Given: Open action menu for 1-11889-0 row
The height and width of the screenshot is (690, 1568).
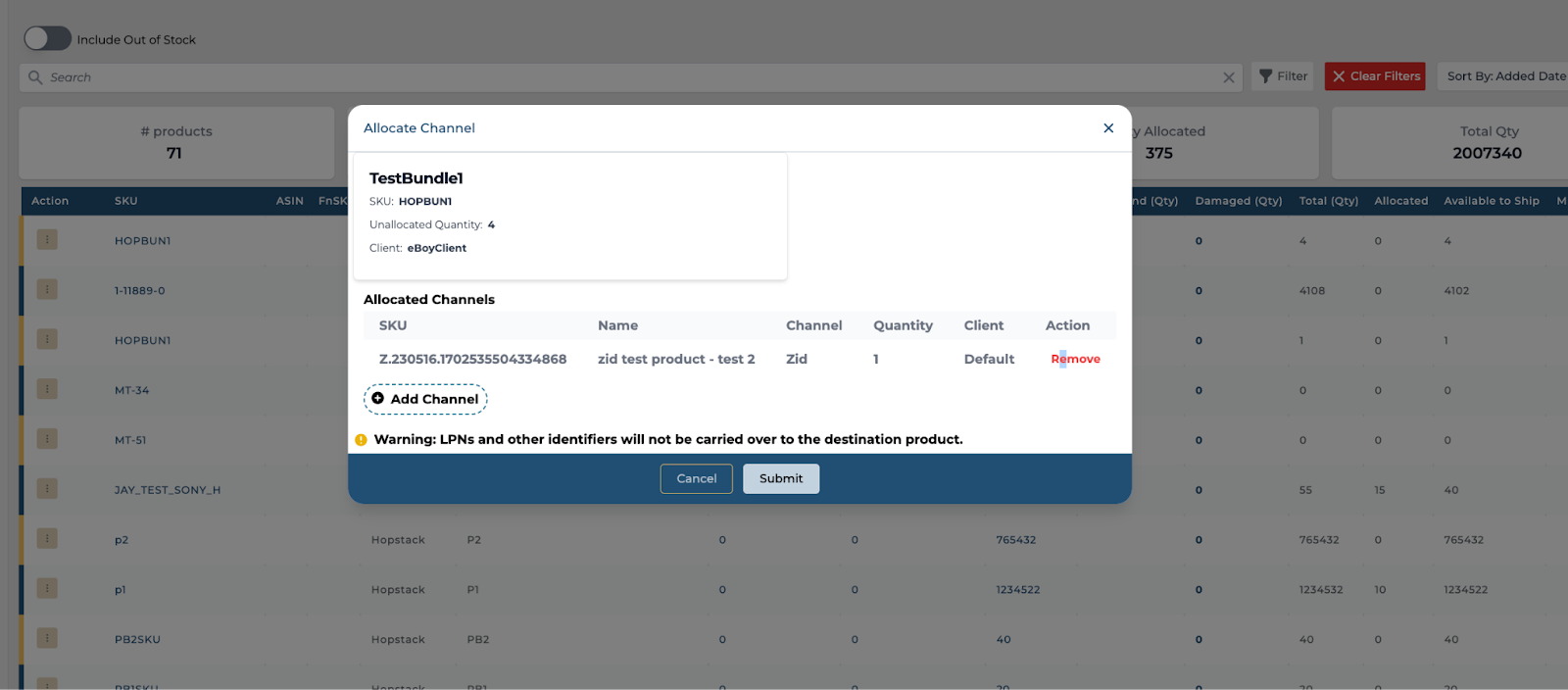Looking at the screenshot, I should pyautogui.click(x=47, y=290).
